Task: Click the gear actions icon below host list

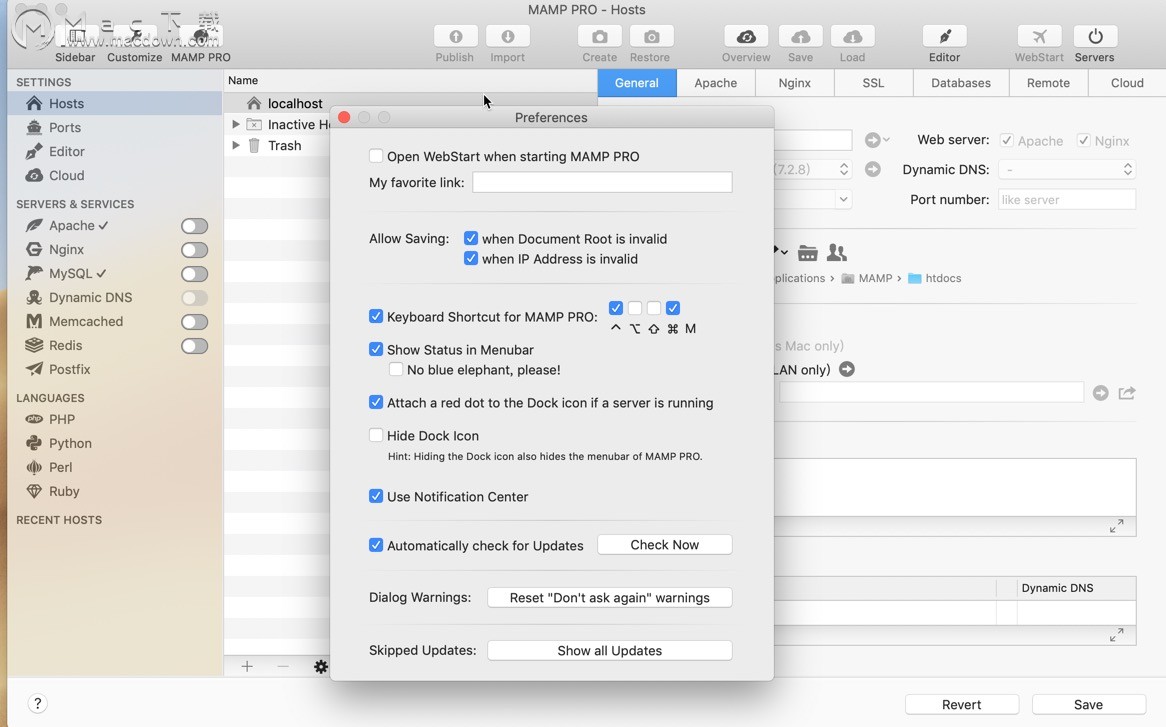Action: tap(321, 666)
